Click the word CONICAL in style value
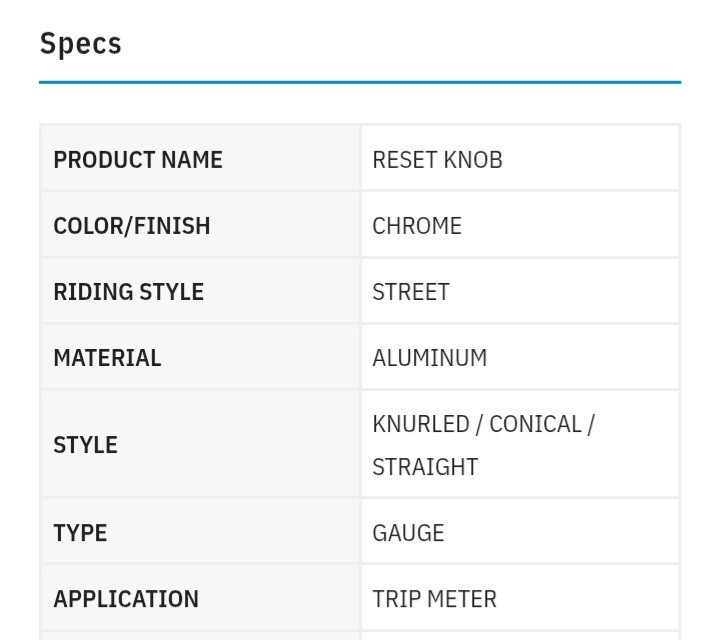 click(536, 424)
